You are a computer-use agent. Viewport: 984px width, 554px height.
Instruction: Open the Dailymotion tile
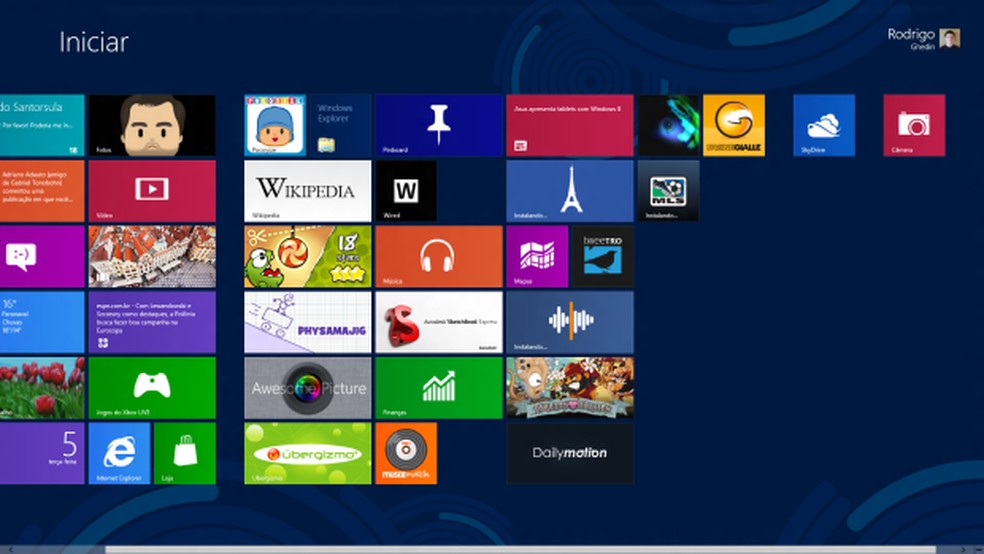570,453
